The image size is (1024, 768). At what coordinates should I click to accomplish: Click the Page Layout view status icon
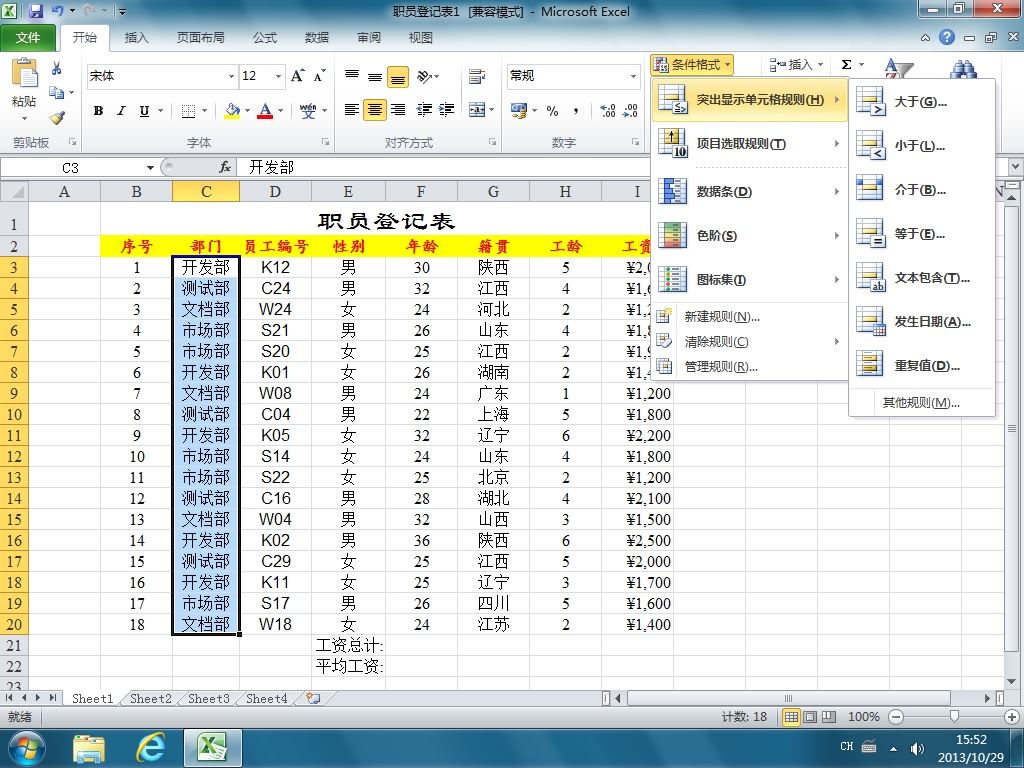pyautogui.click(x=810, y=717)
